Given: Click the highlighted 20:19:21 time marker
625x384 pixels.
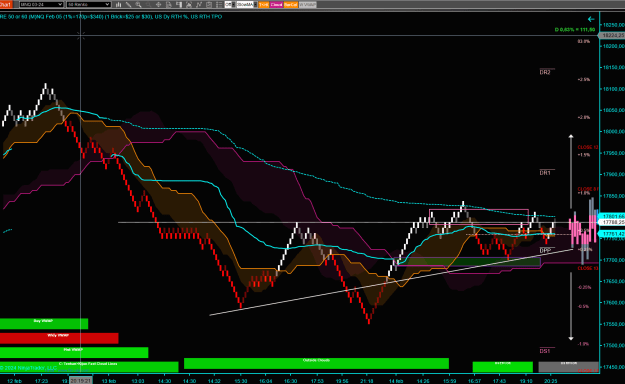Looking at the screenshot, I should [81, 380].
